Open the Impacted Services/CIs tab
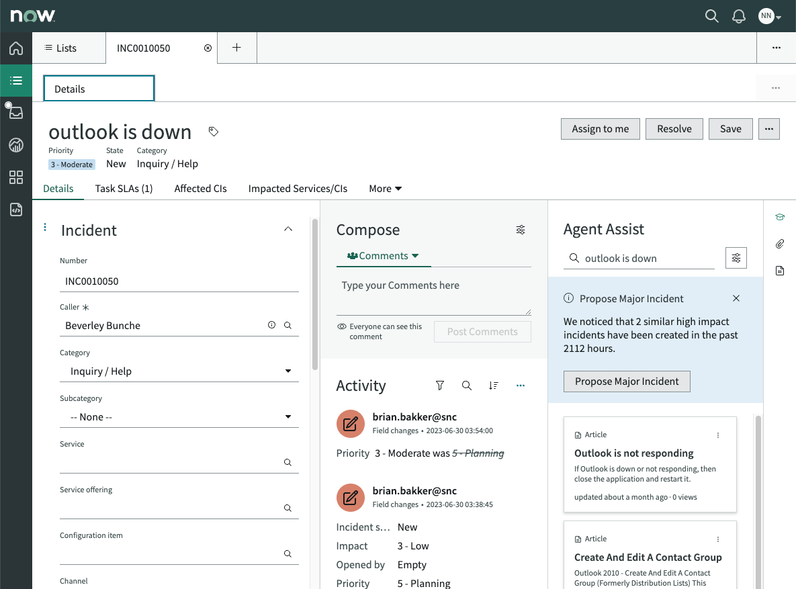This screenshot has height=589, width=796. point(298,188)
